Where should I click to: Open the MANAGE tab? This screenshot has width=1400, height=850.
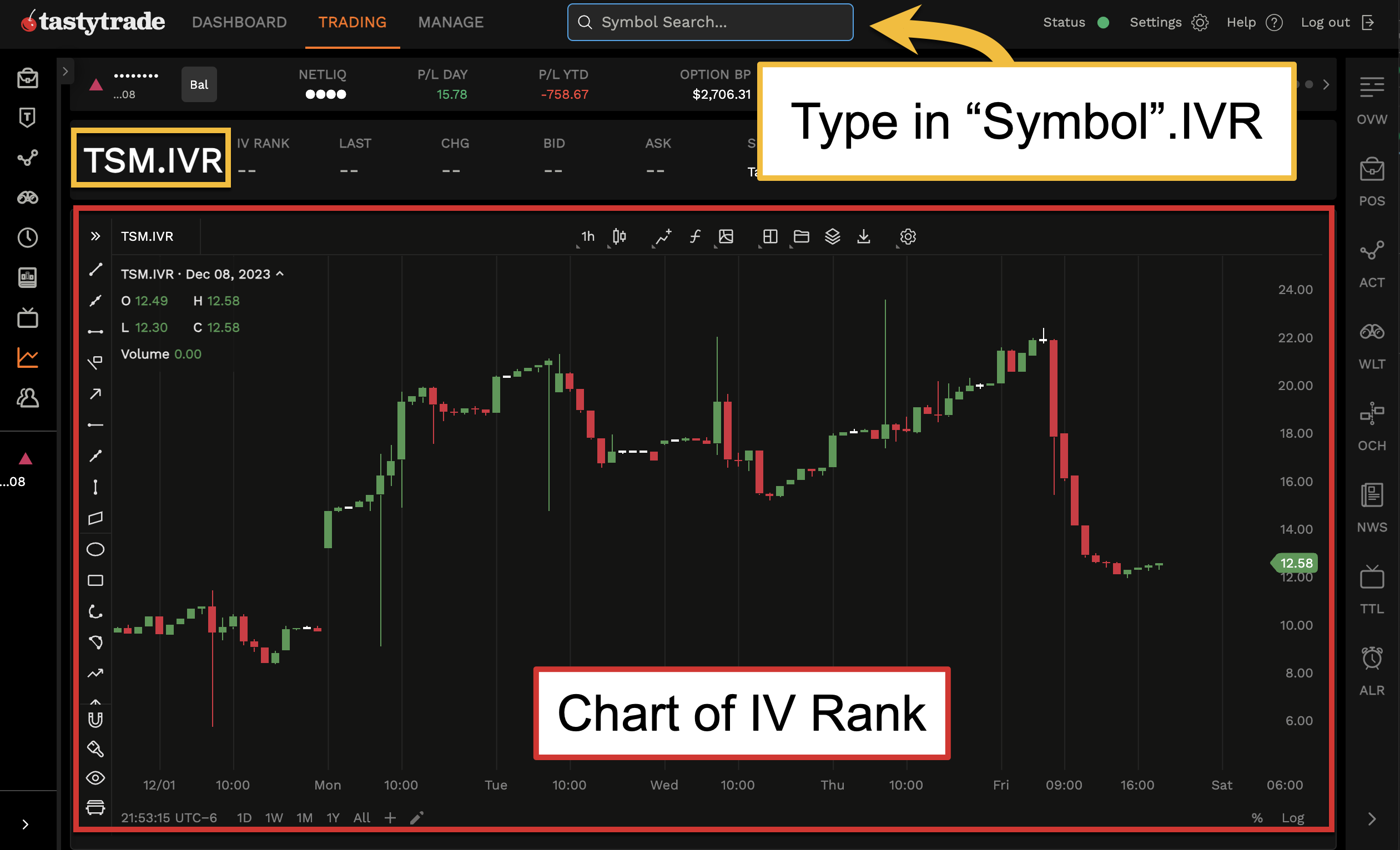[451, 22]
